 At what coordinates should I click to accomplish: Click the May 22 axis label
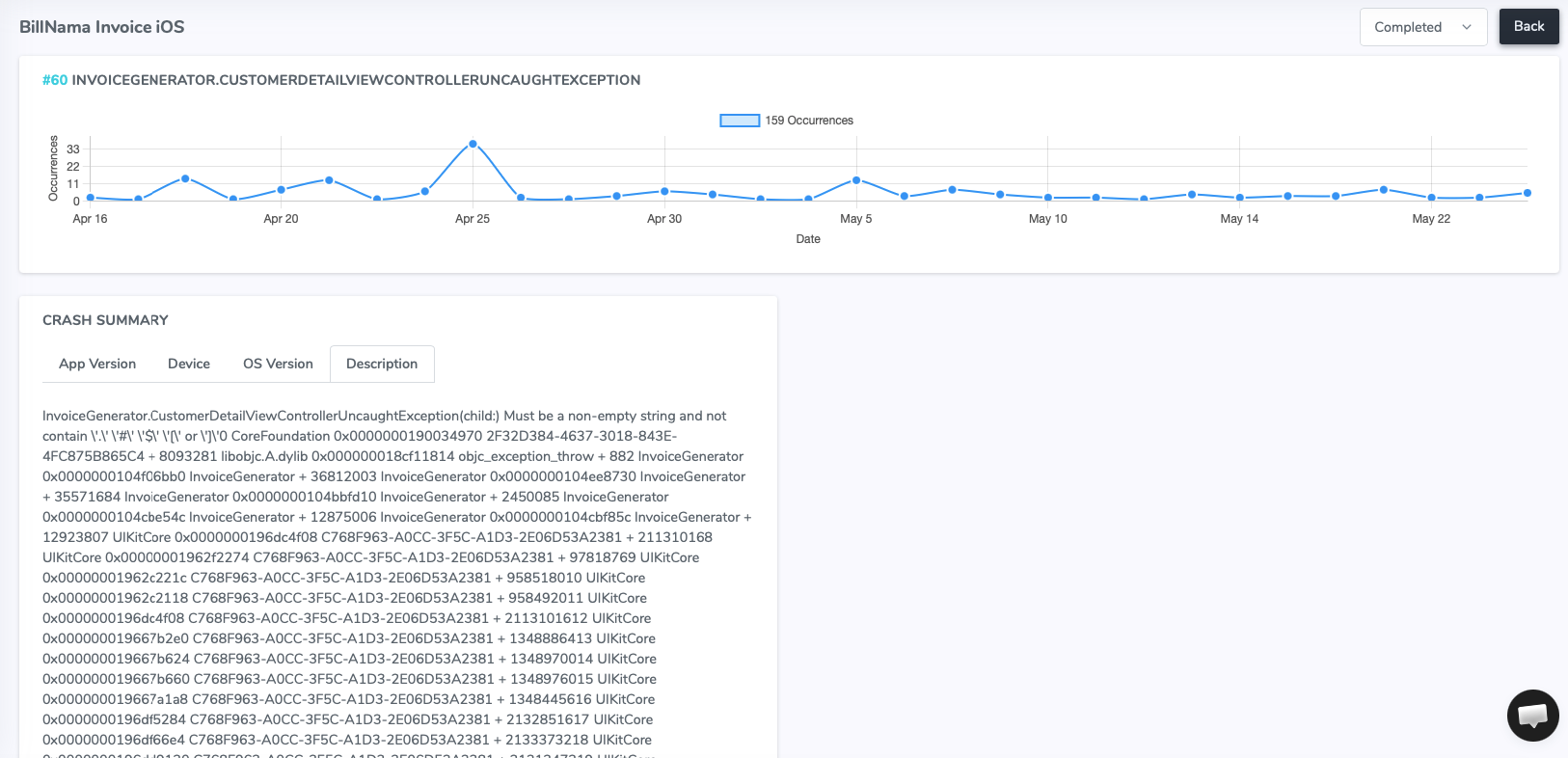point(1431,219)
